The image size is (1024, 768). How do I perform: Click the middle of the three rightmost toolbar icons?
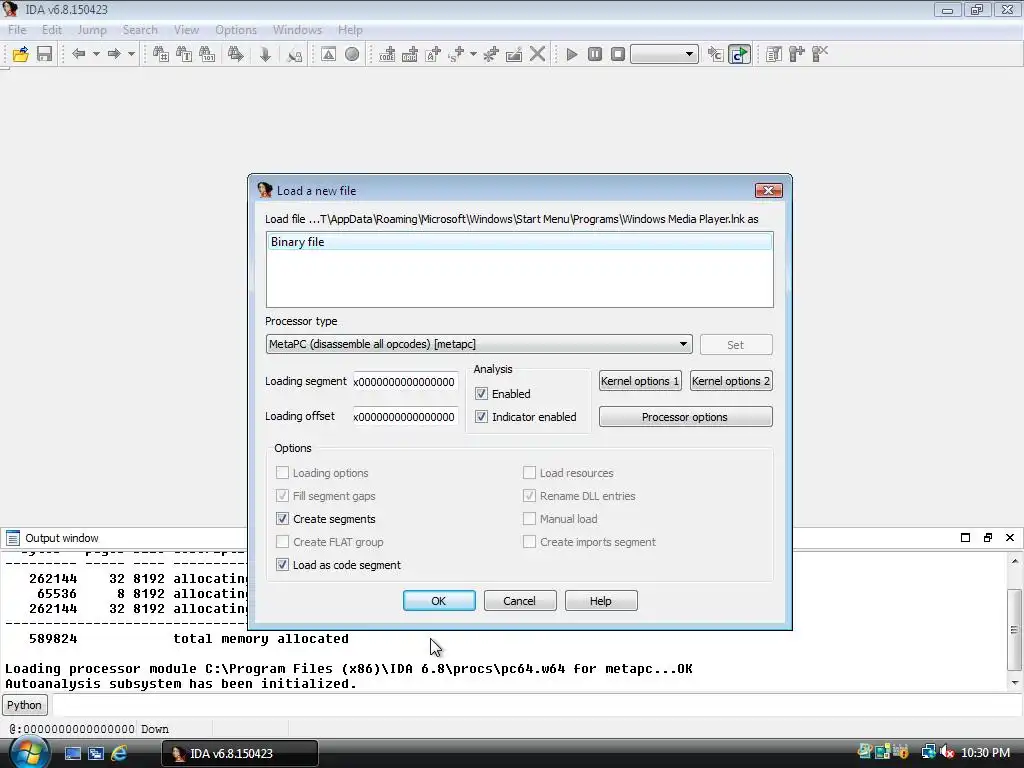(797, 54)
